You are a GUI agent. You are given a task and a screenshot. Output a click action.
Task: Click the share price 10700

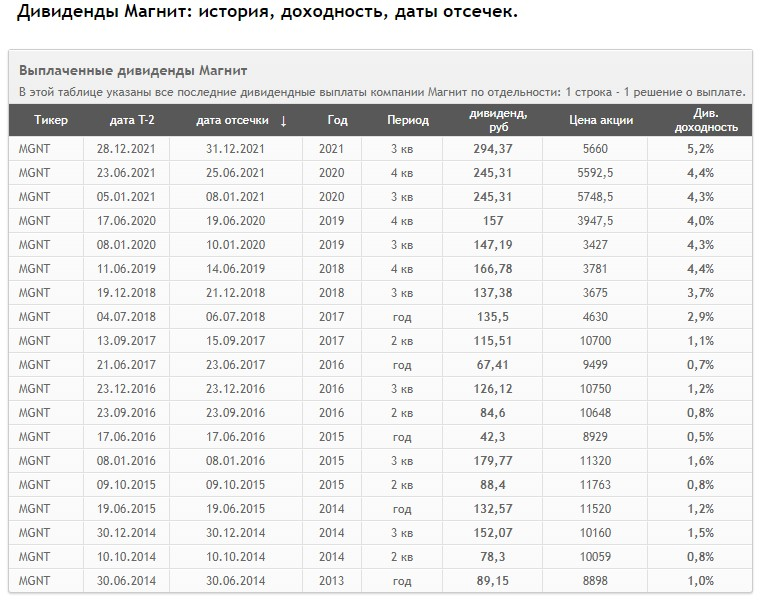(595, 340)
